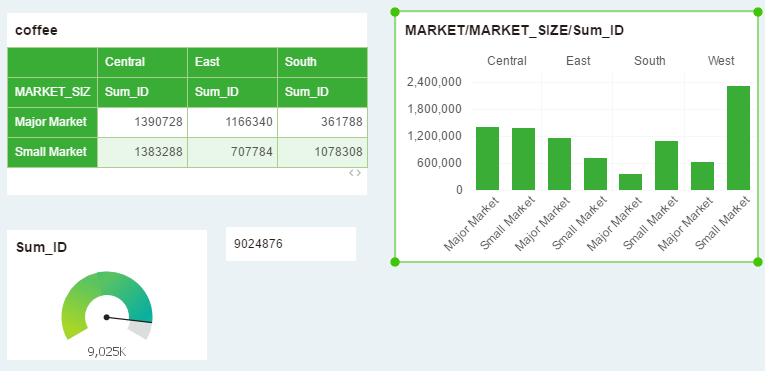
Task: Click cell value 1383288
Action: 142,152
